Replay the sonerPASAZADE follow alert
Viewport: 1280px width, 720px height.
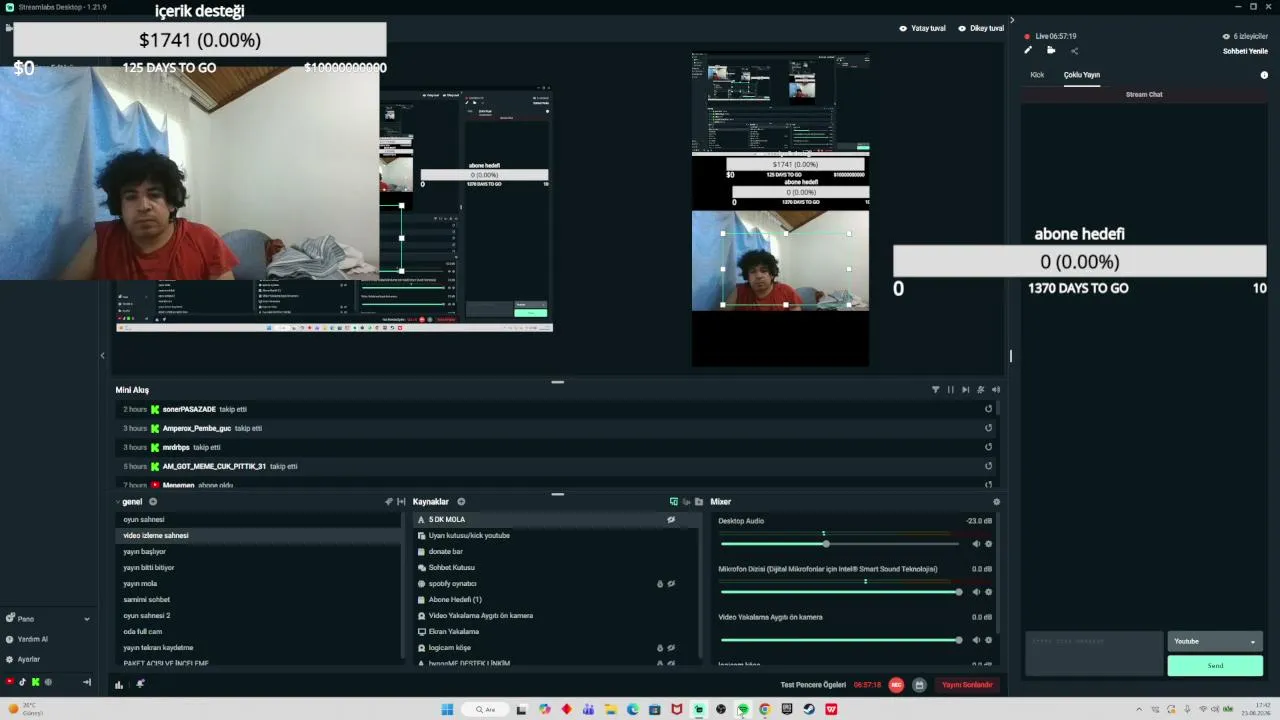[x=989, y=409]
